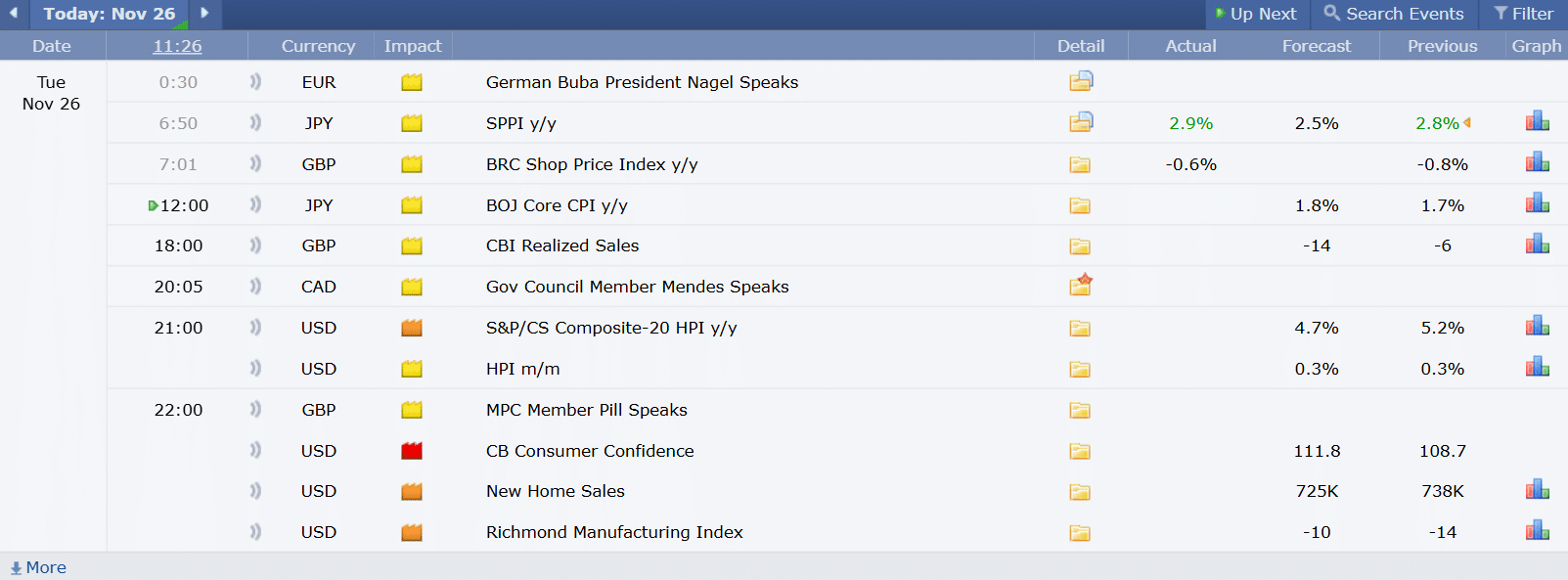Open Search Events

click(1394, 14)
